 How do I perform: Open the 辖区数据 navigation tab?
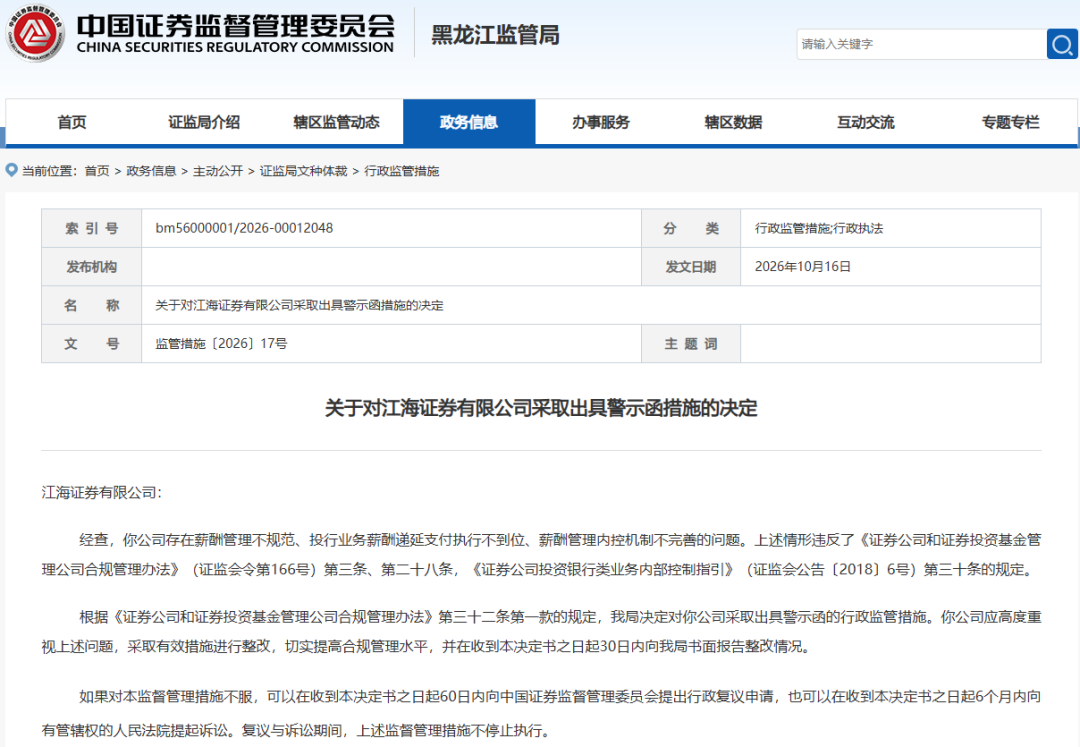click(x=733, y=122)
